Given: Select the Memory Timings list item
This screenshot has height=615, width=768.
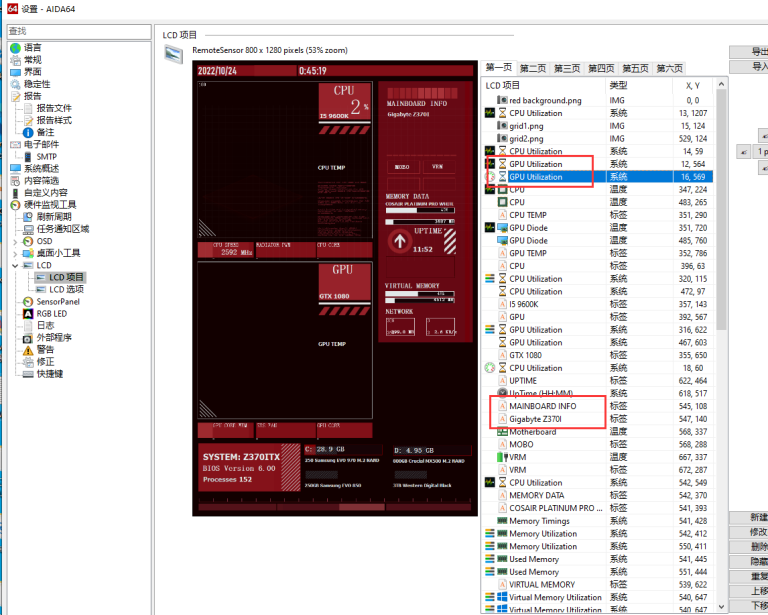Looking at the screenshot, I should point(539,521).
